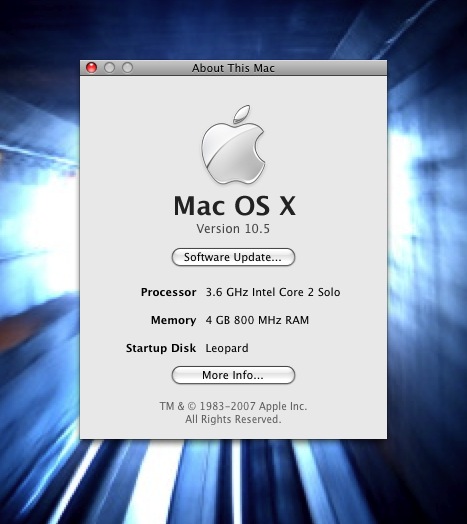Click the 1983–2007 Apple Inc. copyright line
Viewport: 467px width, 524px height.
tap(233, 406)
